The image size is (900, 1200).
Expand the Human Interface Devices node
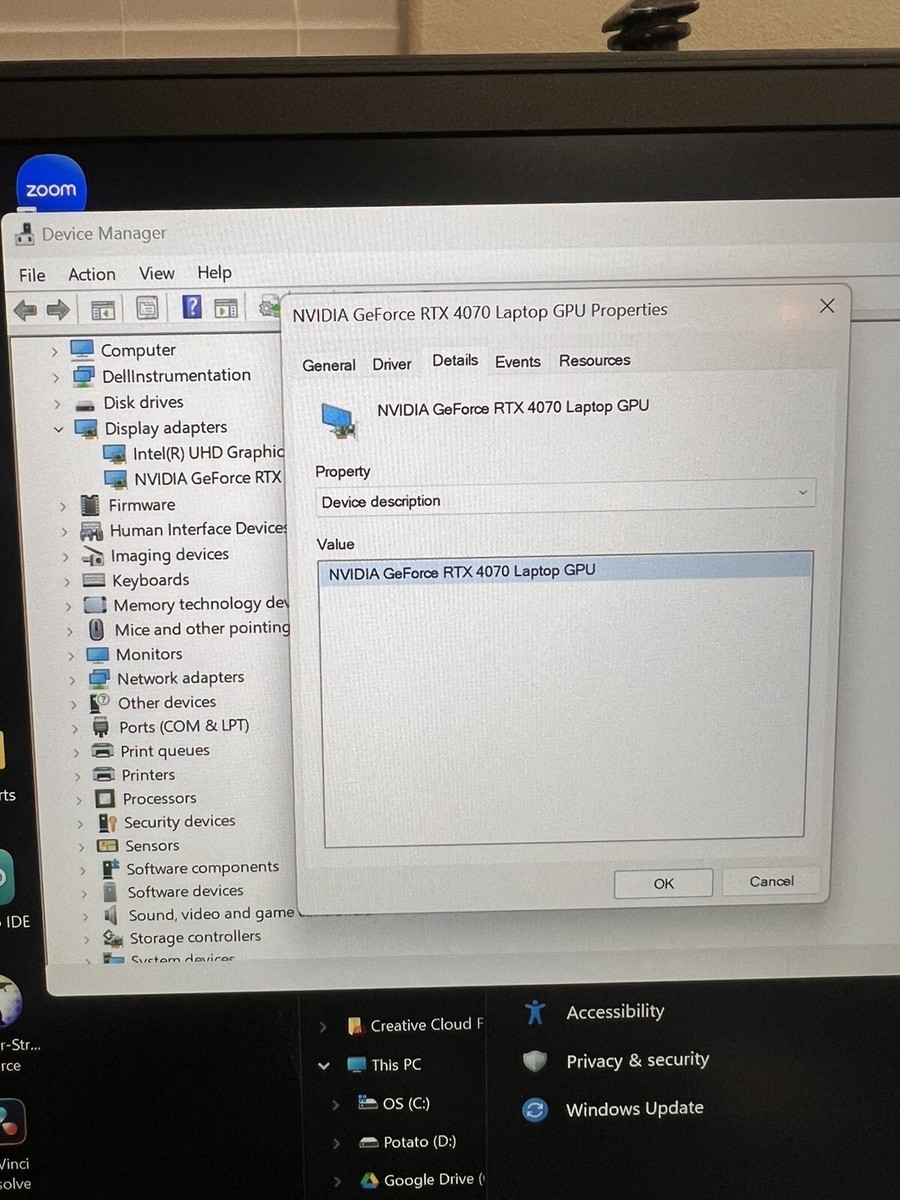pyautogui.click(x=65, y=532)
